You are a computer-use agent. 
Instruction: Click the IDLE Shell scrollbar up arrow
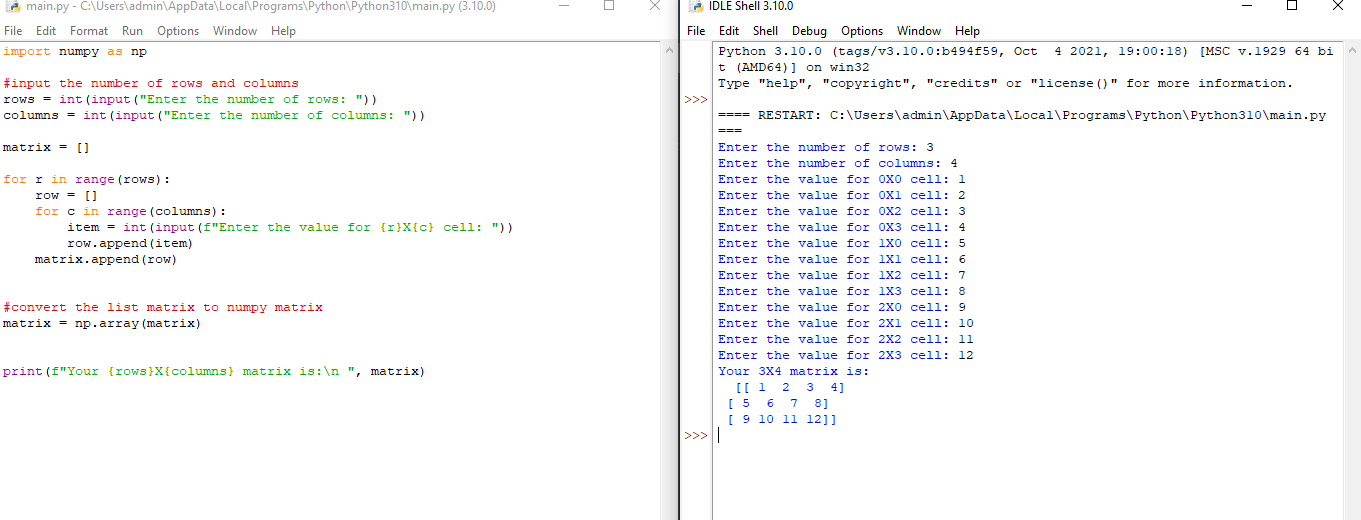pyautogui.click(x=1352, y=50)
